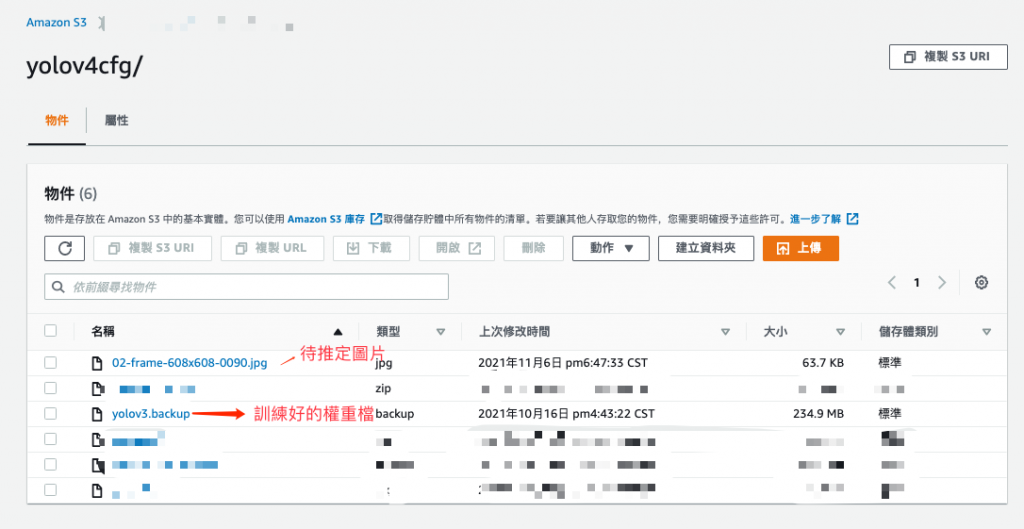
Task: Click the 刪除 delete button
Action: tap(534, 248)
